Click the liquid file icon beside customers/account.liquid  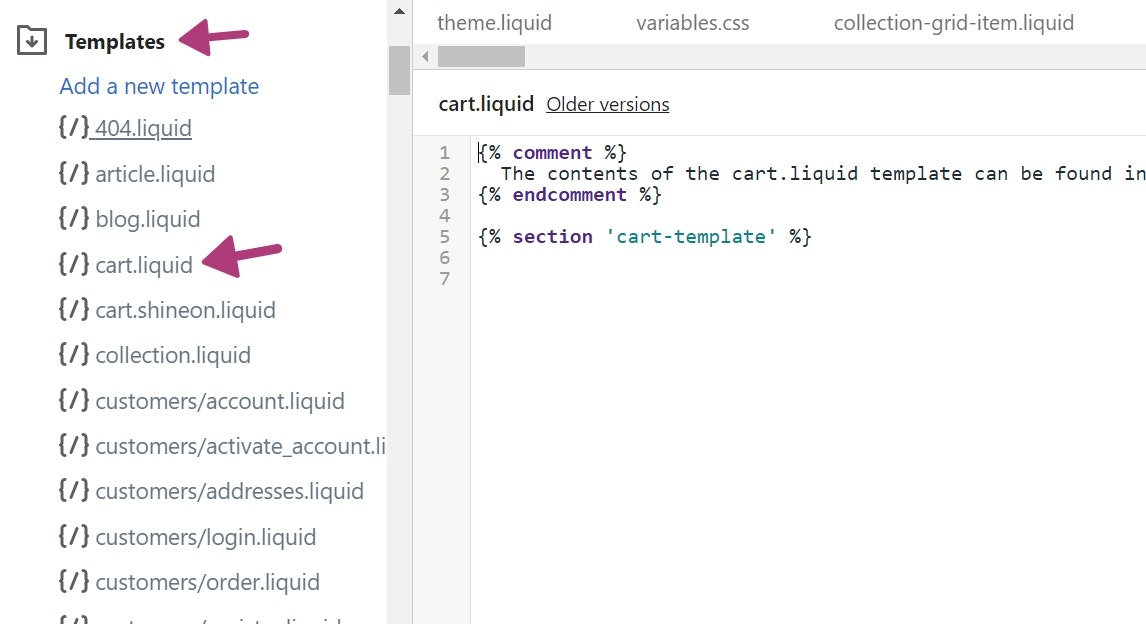pos(74,400)
